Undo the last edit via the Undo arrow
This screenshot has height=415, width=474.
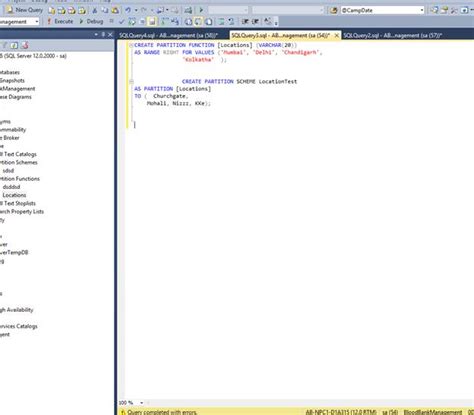click(128, 10)
